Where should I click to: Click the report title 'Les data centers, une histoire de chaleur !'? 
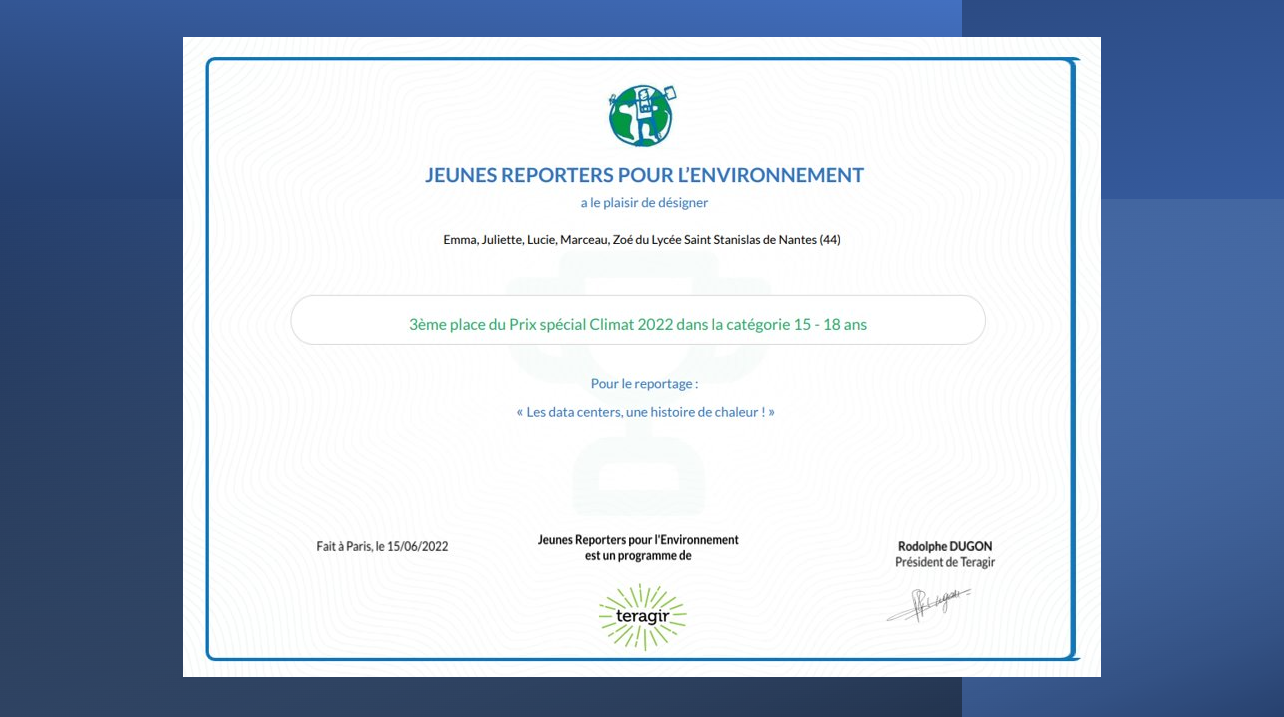point(645,412)
